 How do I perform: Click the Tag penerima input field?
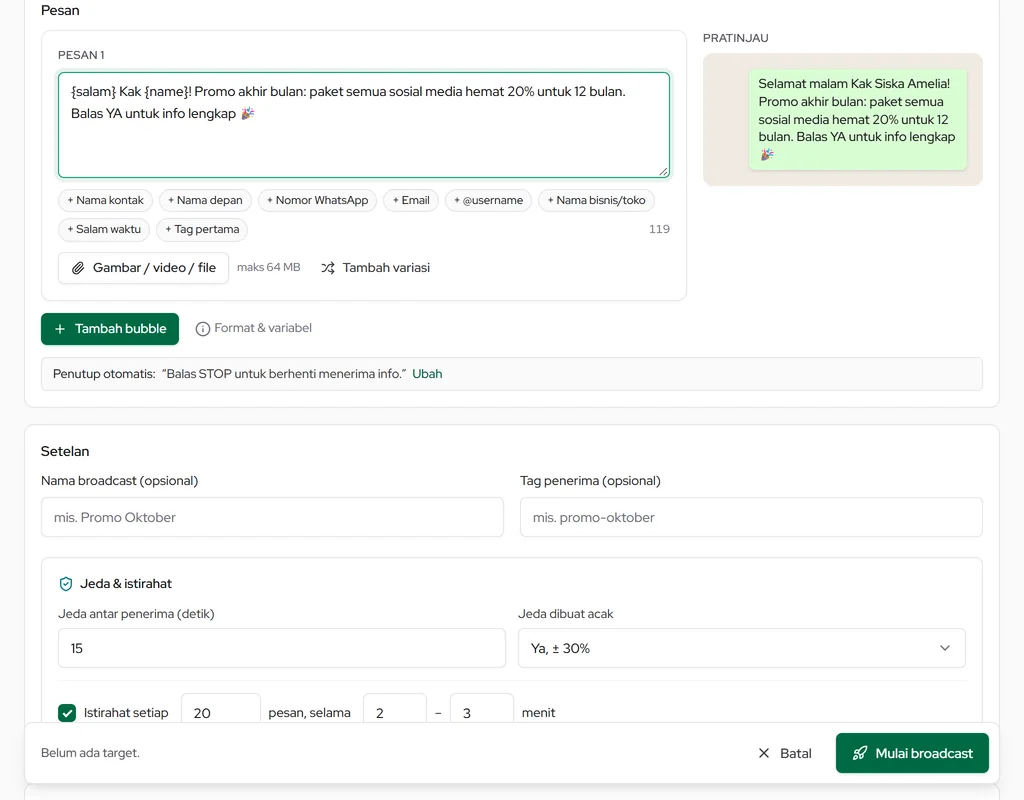(751, 517)
